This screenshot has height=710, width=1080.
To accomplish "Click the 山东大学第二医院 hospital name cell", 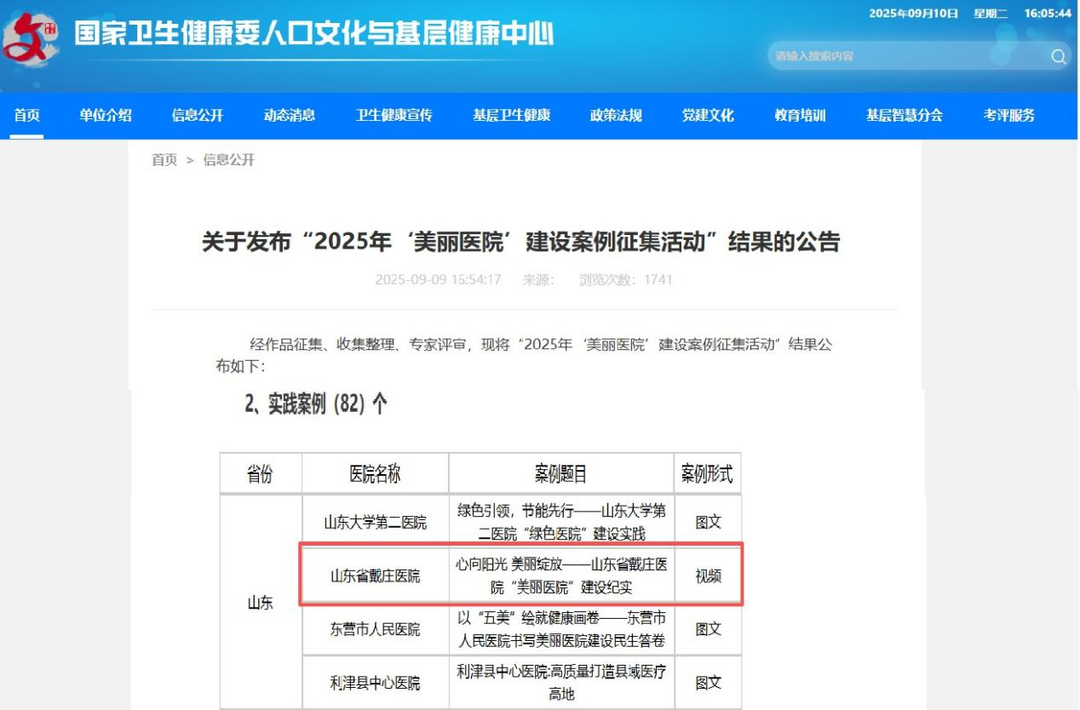I will (x=375, y=522).
